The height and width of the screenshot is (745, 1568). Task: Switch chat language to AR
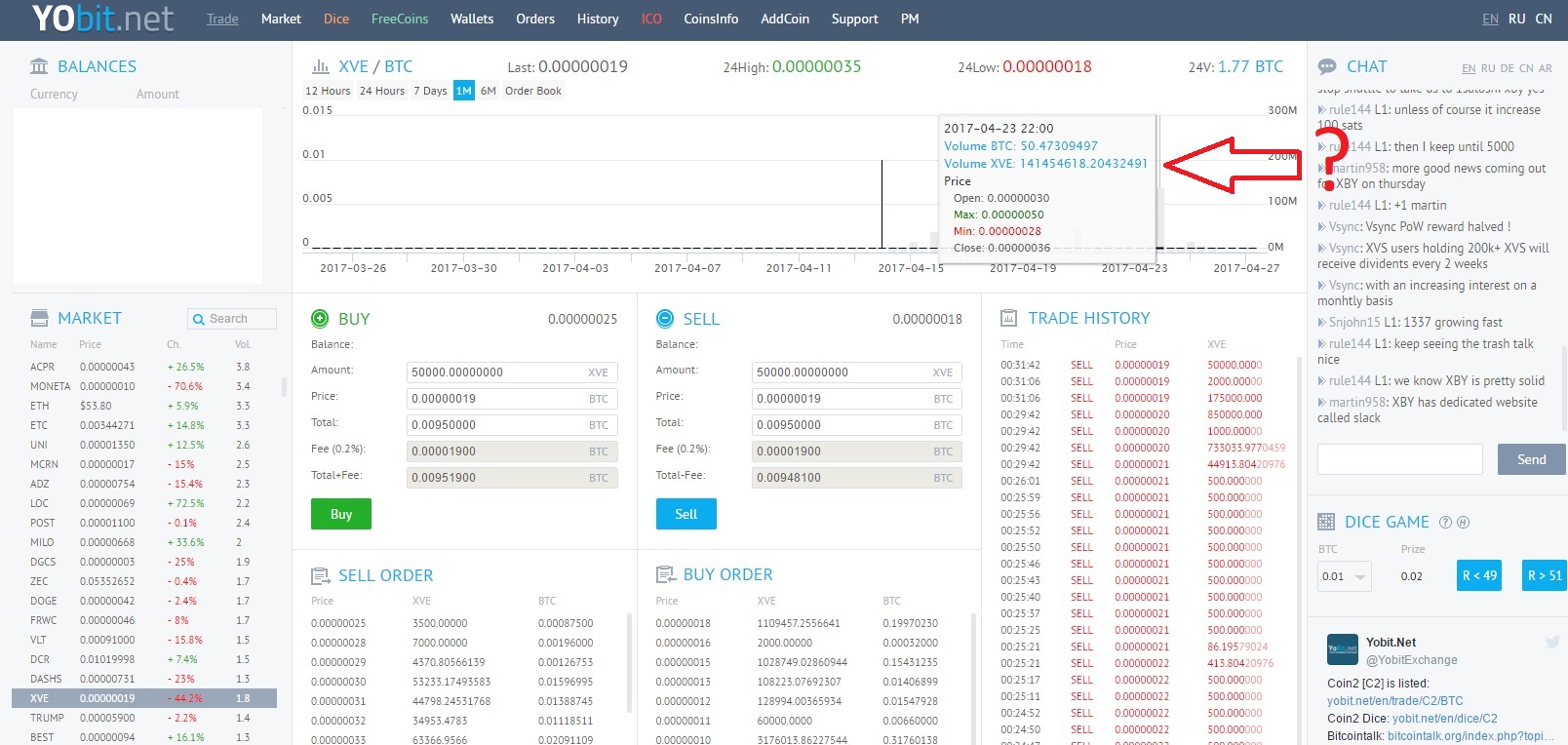tap(1546, 68)
